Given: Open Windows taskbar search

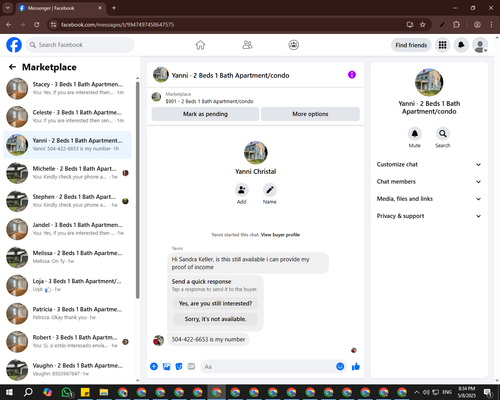Looking at the screenshot, I should coord(28,392).
